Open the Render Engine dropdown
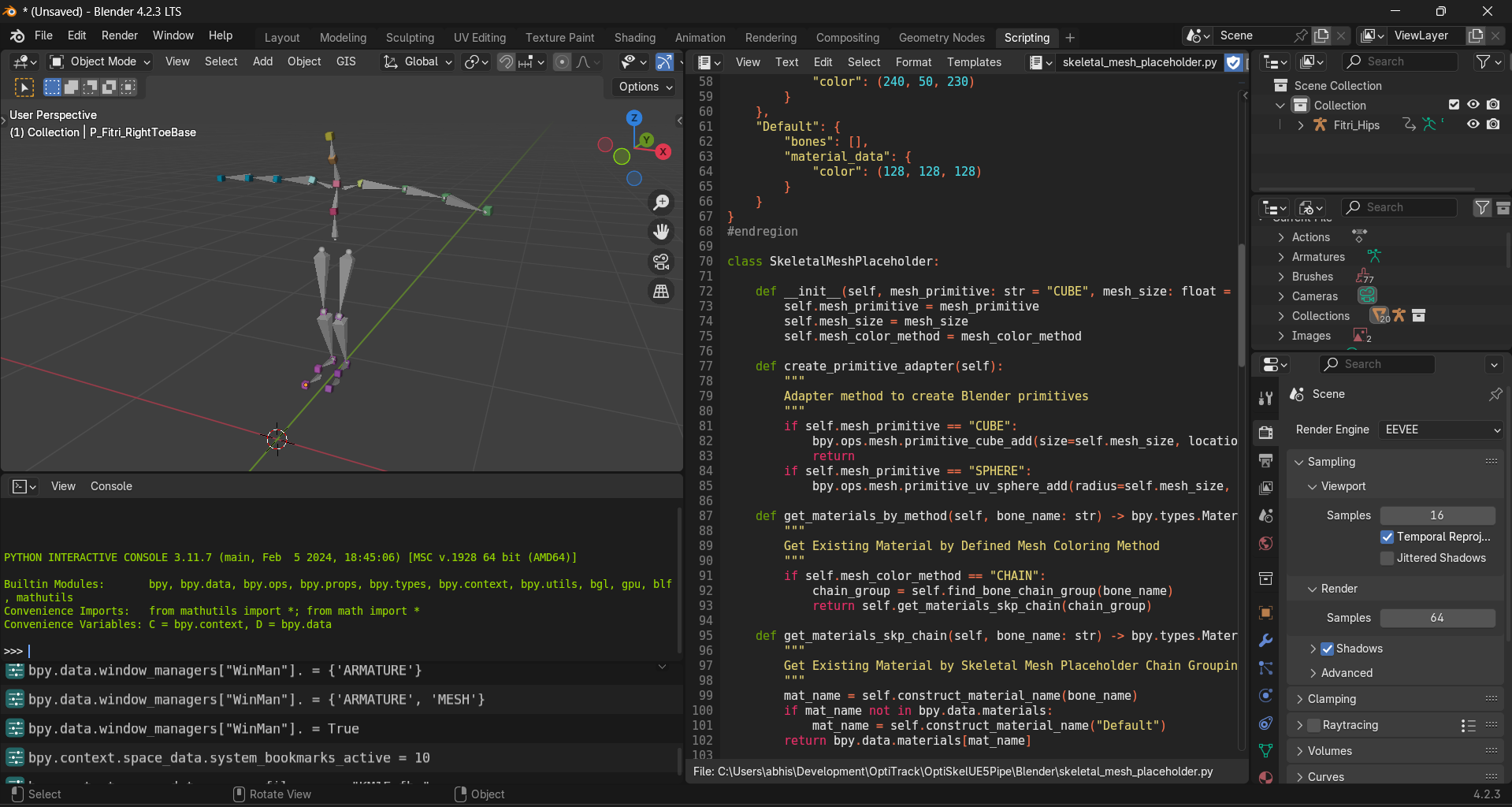The image size is (1512, 807). [1440, 430]
